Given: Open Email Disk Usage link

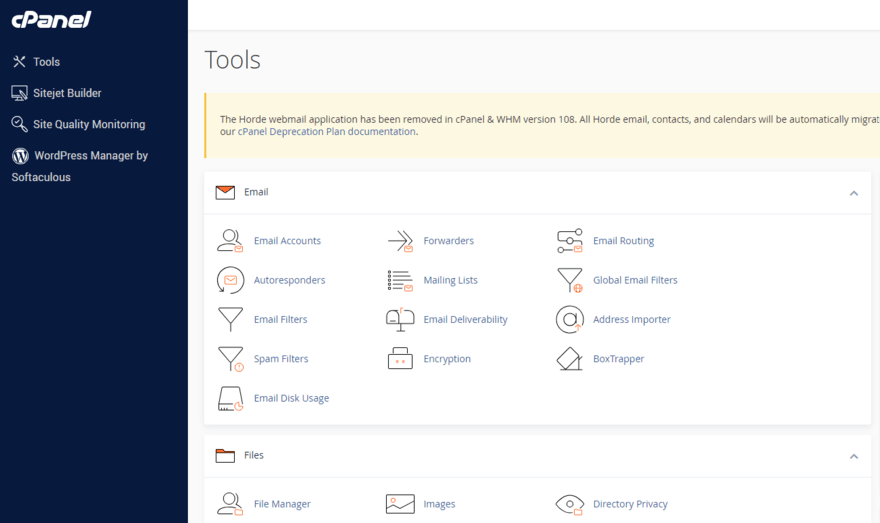Looking at the screenshot, I should pyautogui.click(x=291, y=398).
